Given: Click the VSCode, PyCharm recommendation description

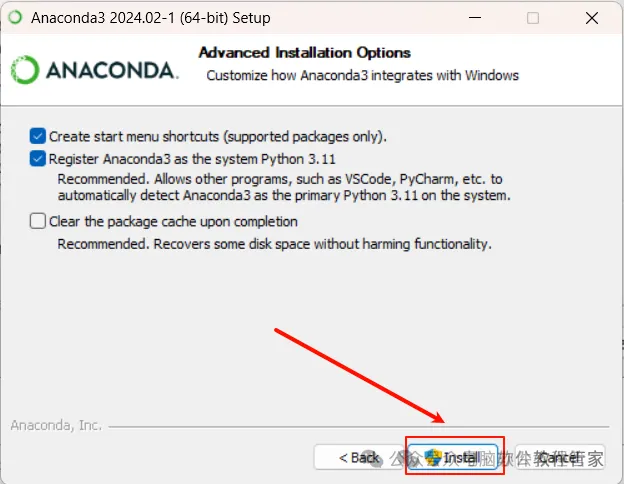Looking at the screenshot, I should pos(284,187).
